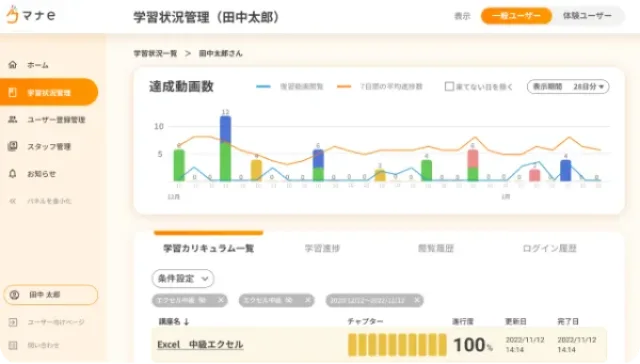Collapse the sidebar panel with double-chevron icon
Image resolution: width=640 pixels, height=364 pixels.
[x=13, y=201]
